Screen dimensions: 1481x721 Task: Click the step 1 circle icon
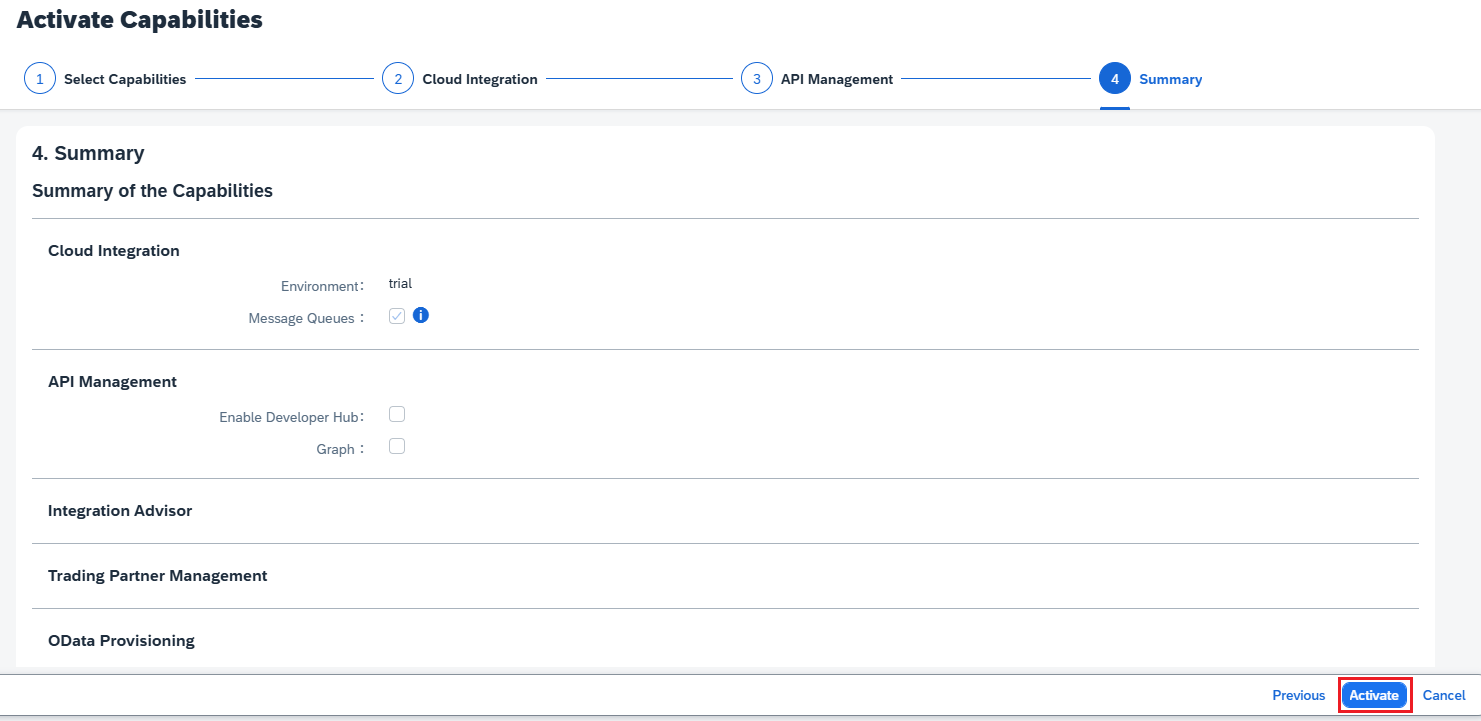click(40, 79)
